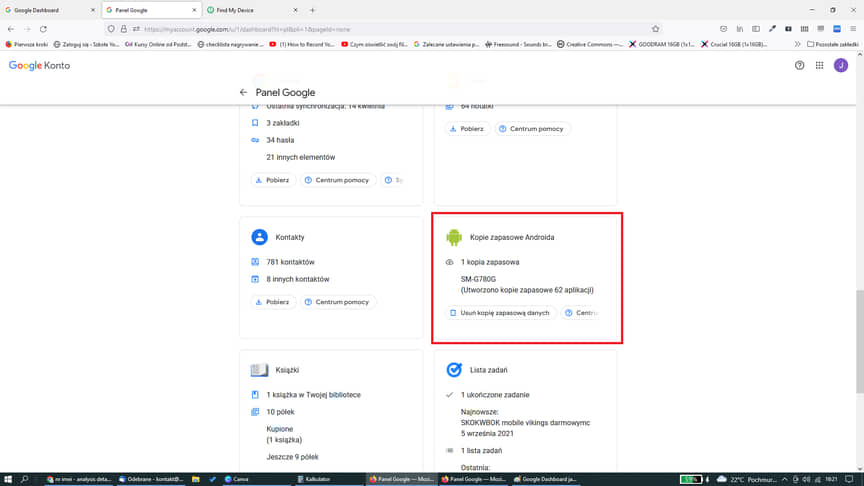Select SM-G780G device text

(478, 279)
